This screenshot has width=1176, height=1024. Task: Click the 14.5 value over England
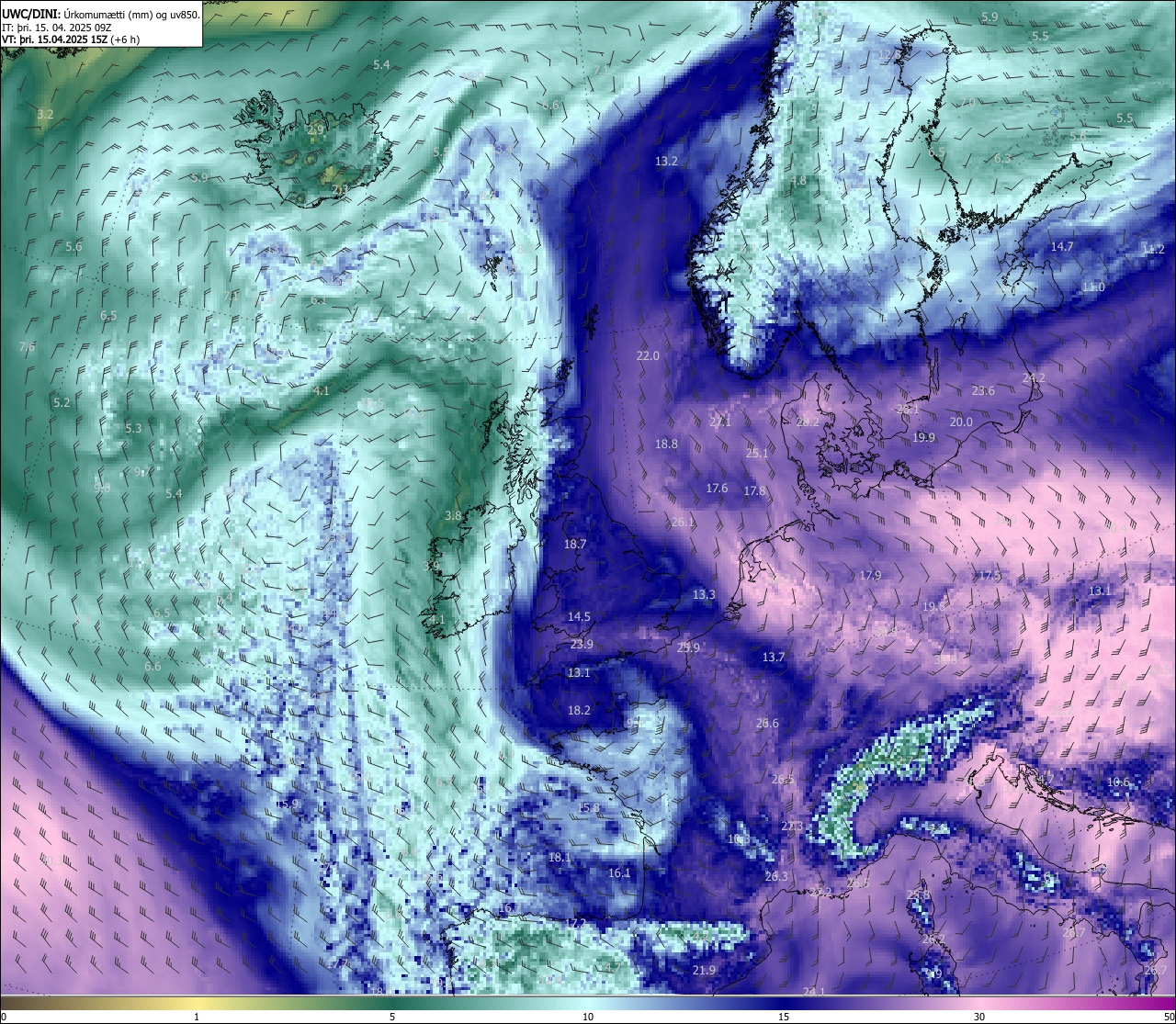579,616
